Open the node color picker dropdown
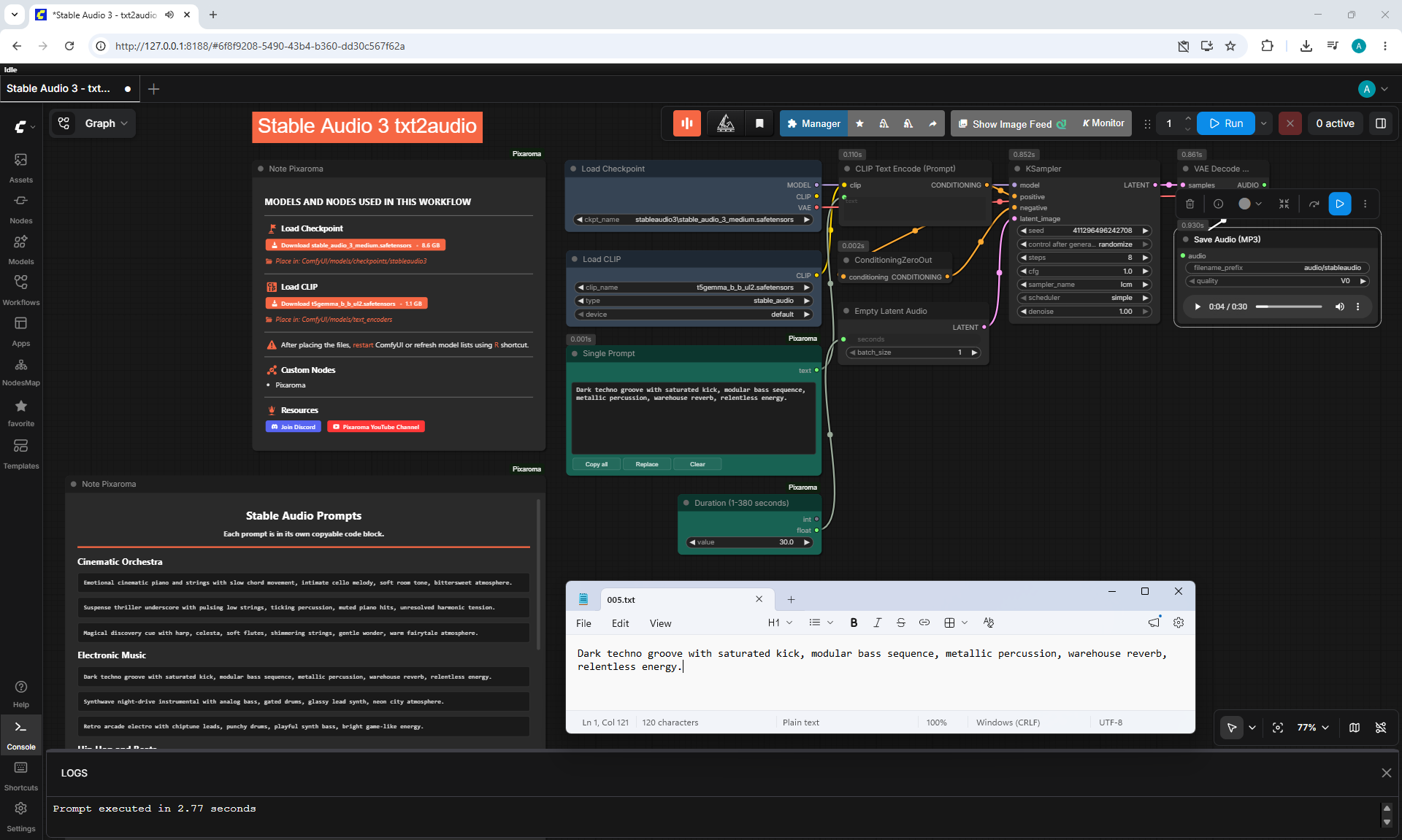The image size is (1402, 840). [x=1250, y=204]
